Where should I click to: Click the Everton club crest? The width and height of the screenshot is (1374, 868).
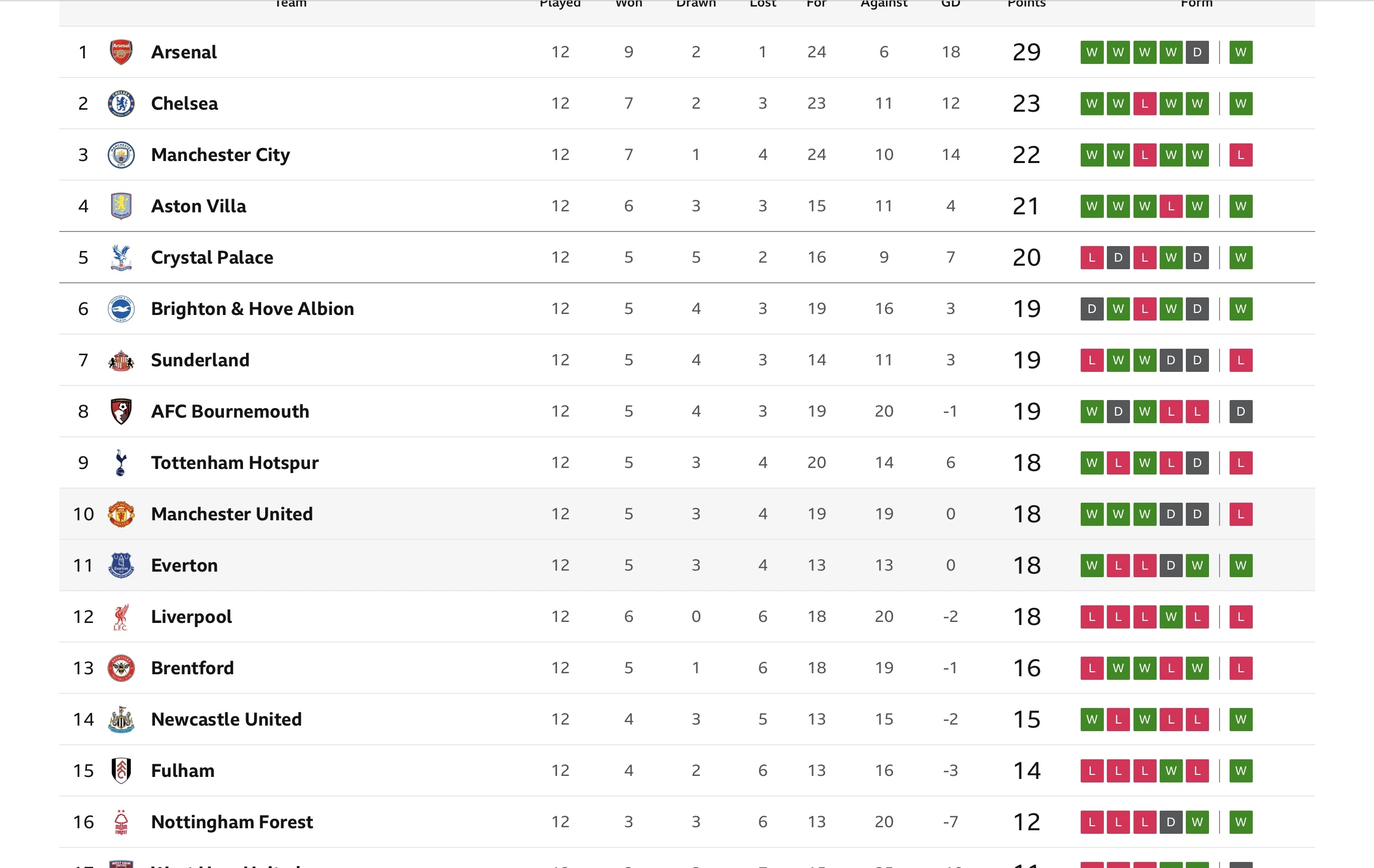point(121,566)
